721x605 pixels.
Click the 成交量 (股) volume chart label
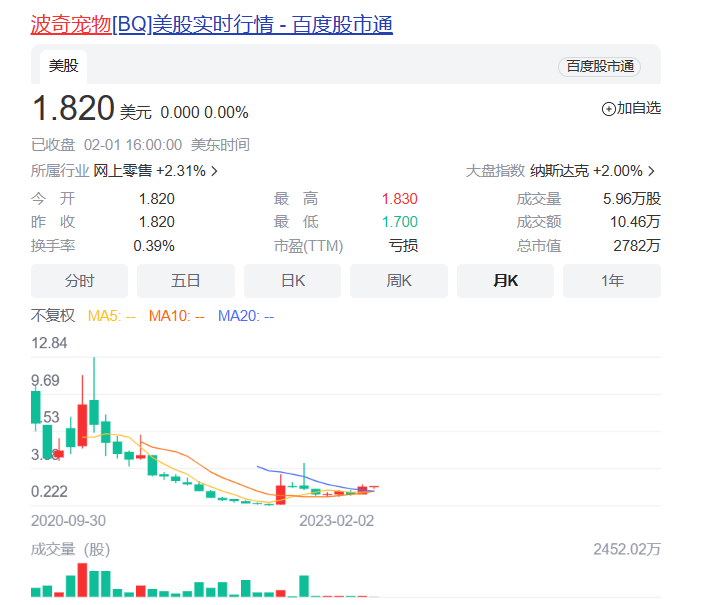(70, 549)
